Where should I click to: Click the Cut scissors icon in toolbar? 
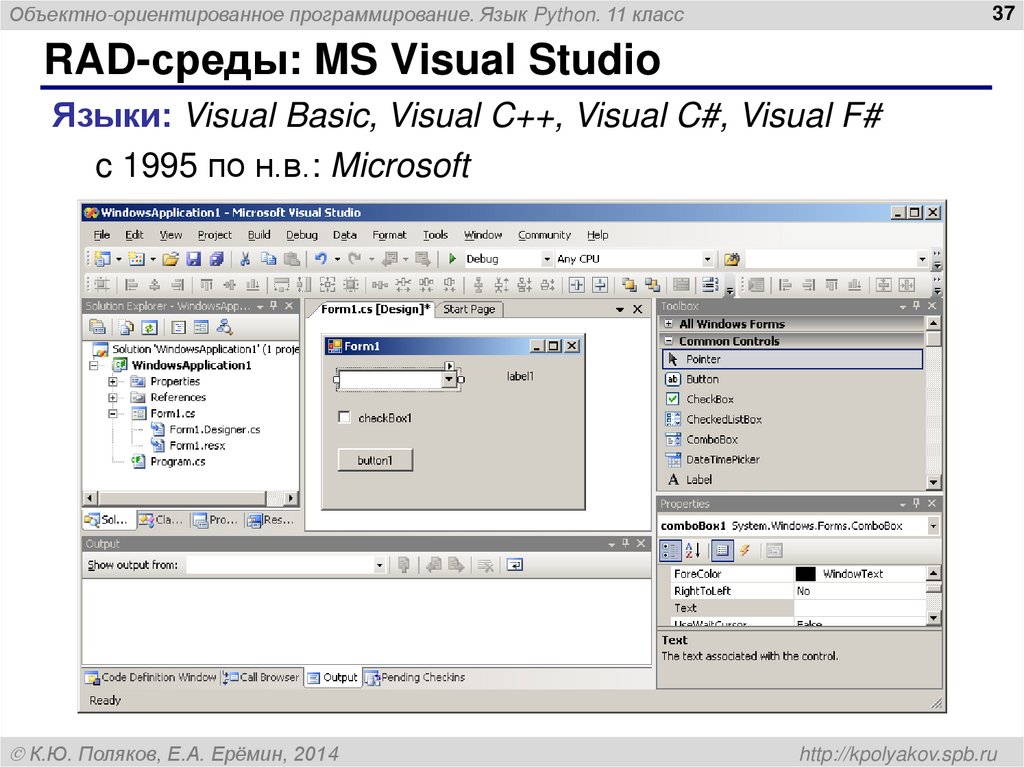244,259
